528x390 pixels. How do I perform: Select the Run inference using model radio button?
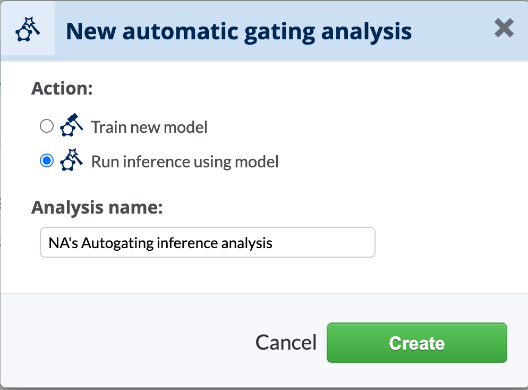[46, 160]
